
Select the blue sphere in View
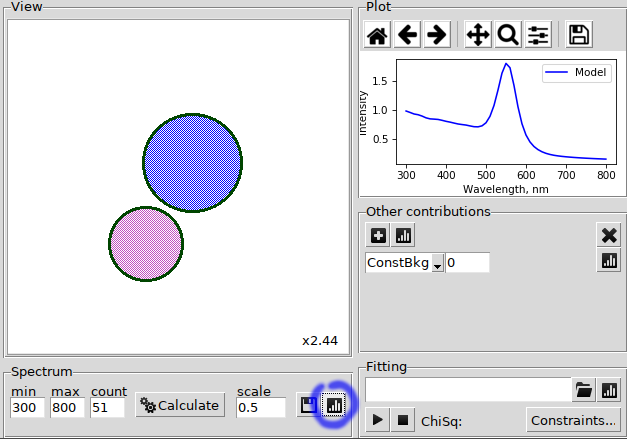pyautogui.click(x=192, y=163)
